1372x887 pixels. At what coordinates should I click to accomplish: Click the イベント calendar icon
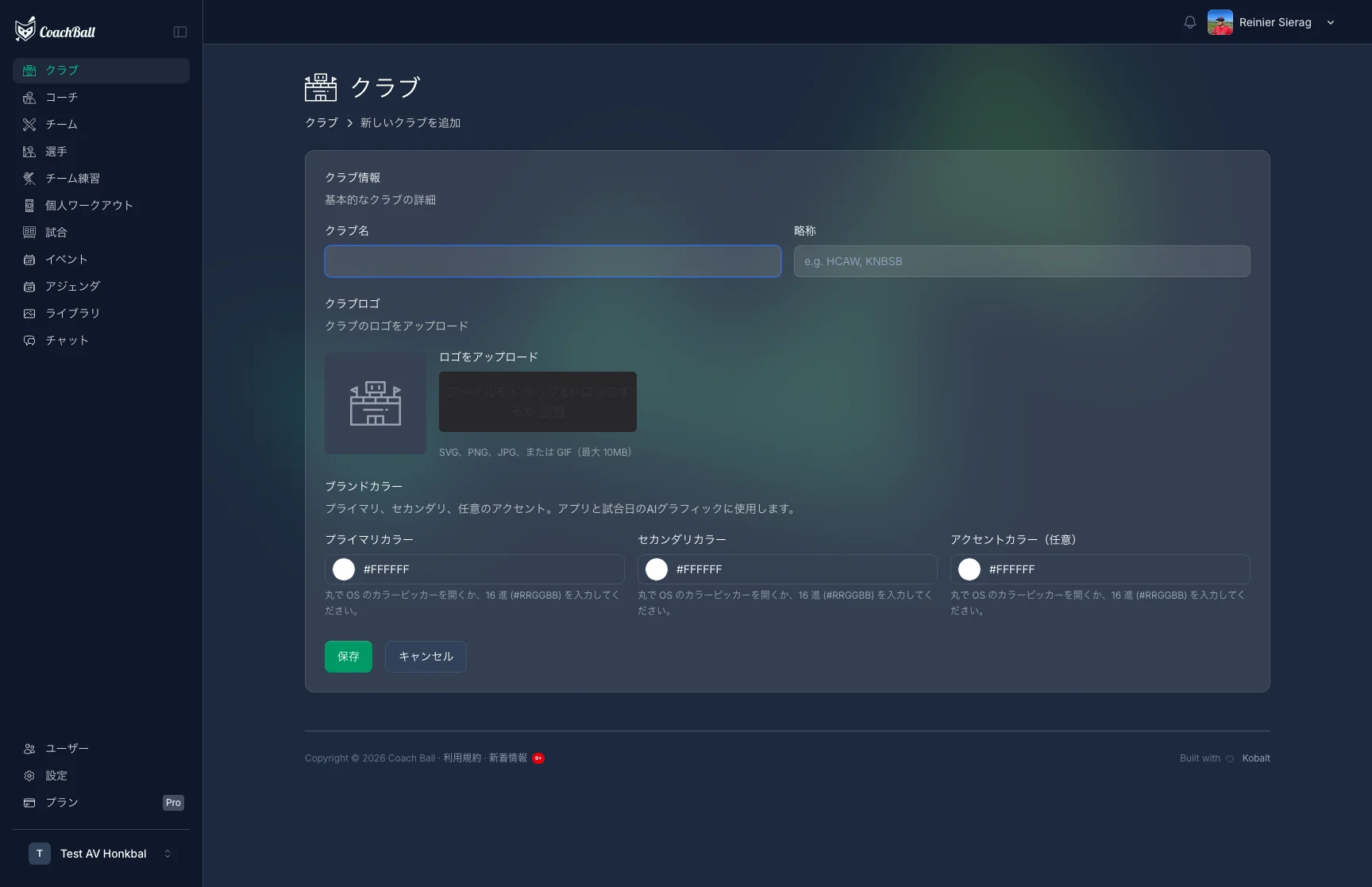29,259
